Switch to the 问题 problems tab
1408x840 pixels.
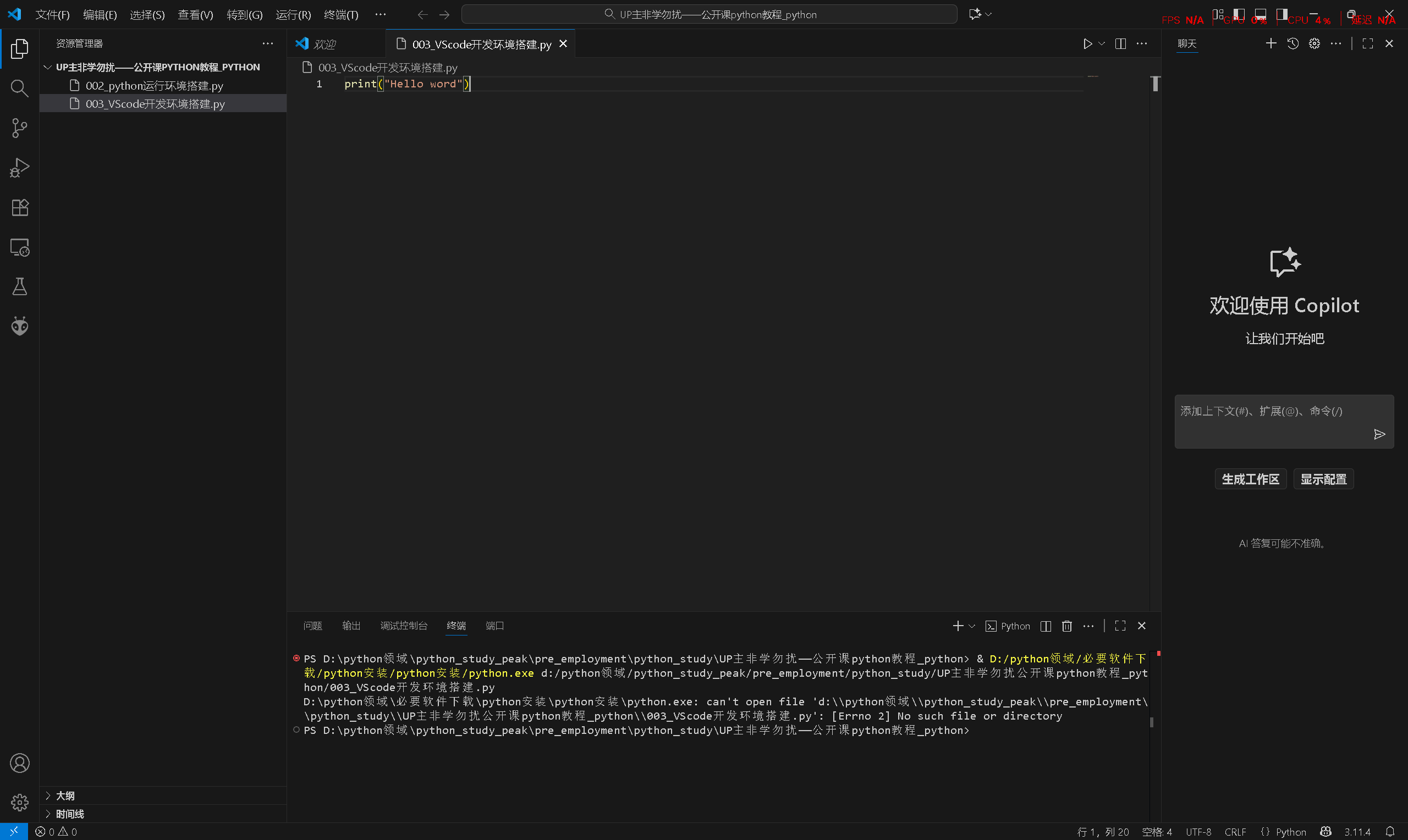(x=312, y=626)
